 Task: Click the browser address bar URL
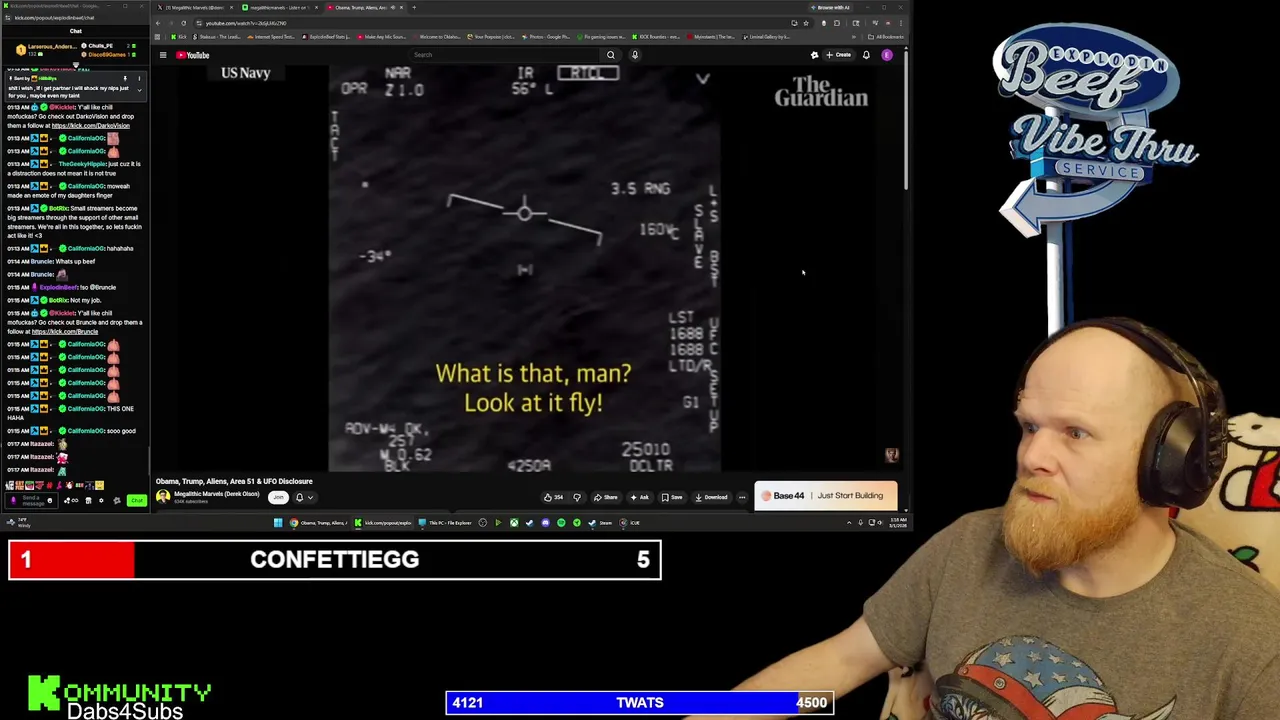pyautogui.click(x=246, y=23)
